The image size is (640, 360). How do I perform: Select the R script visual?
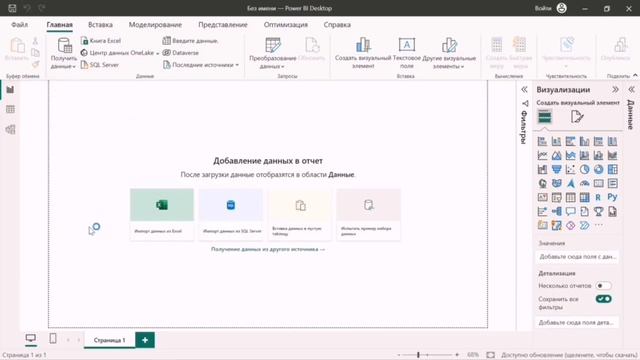[x=598, y=198]
